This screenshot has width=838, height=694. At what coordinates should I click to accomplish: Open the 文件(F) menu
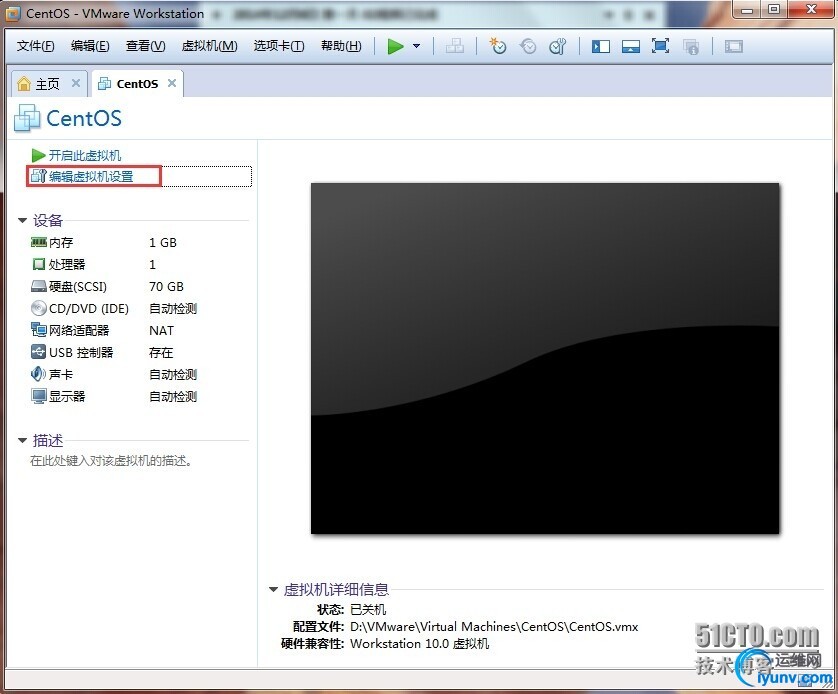35,46
